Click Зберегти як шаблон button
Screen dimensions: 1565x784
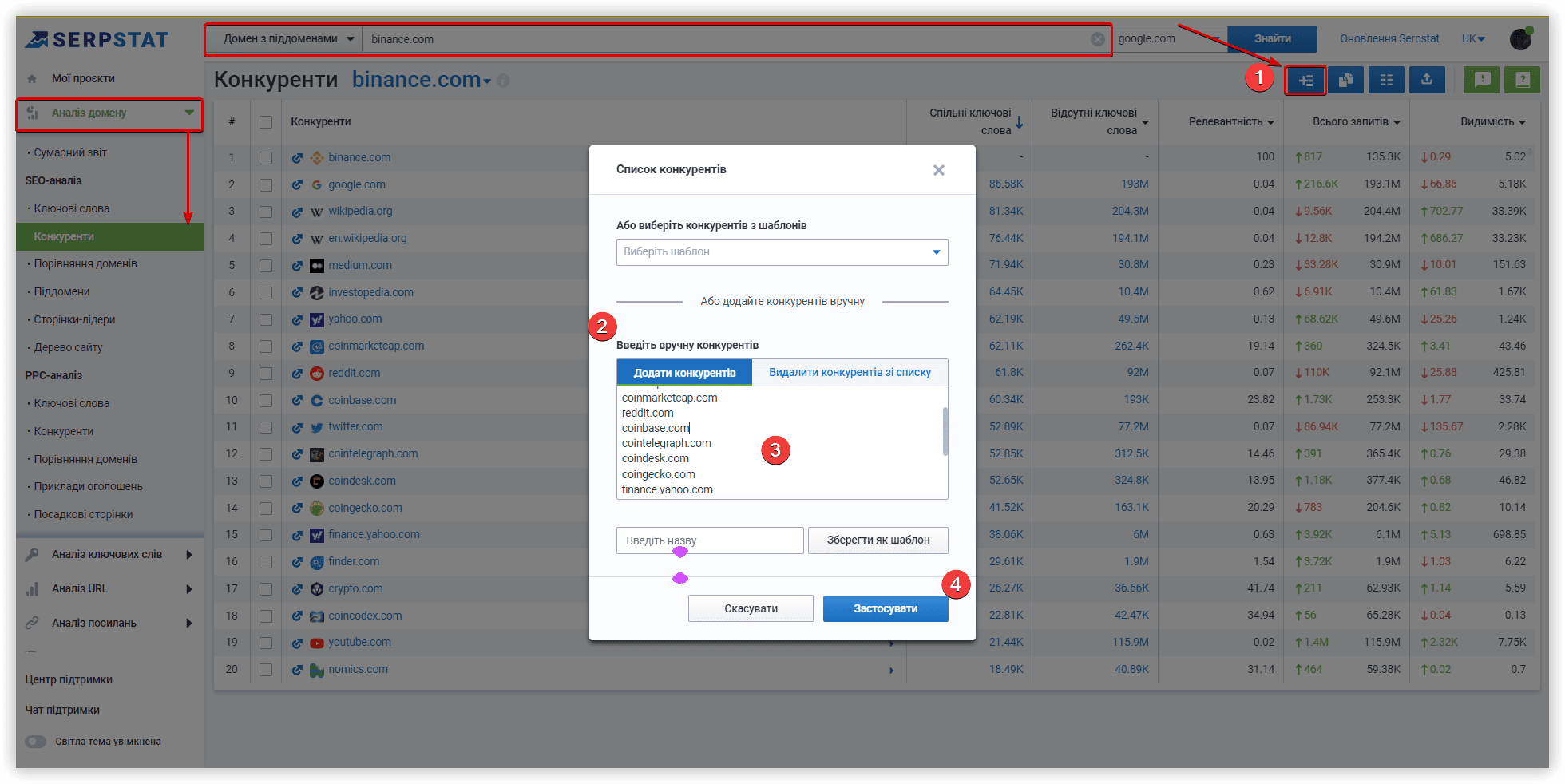[x=878, y=540]
